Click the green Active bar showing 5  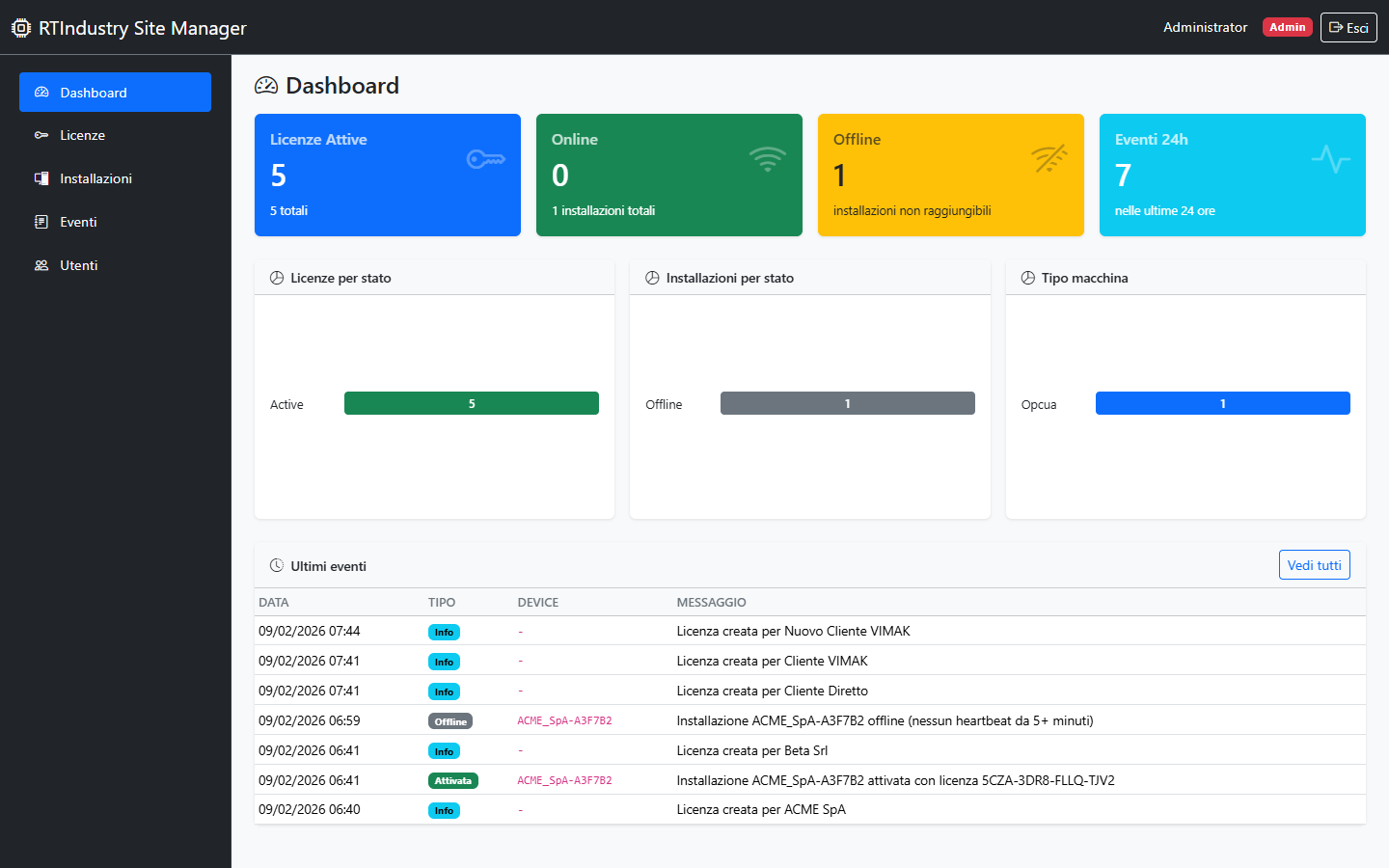tap(472, 403)
